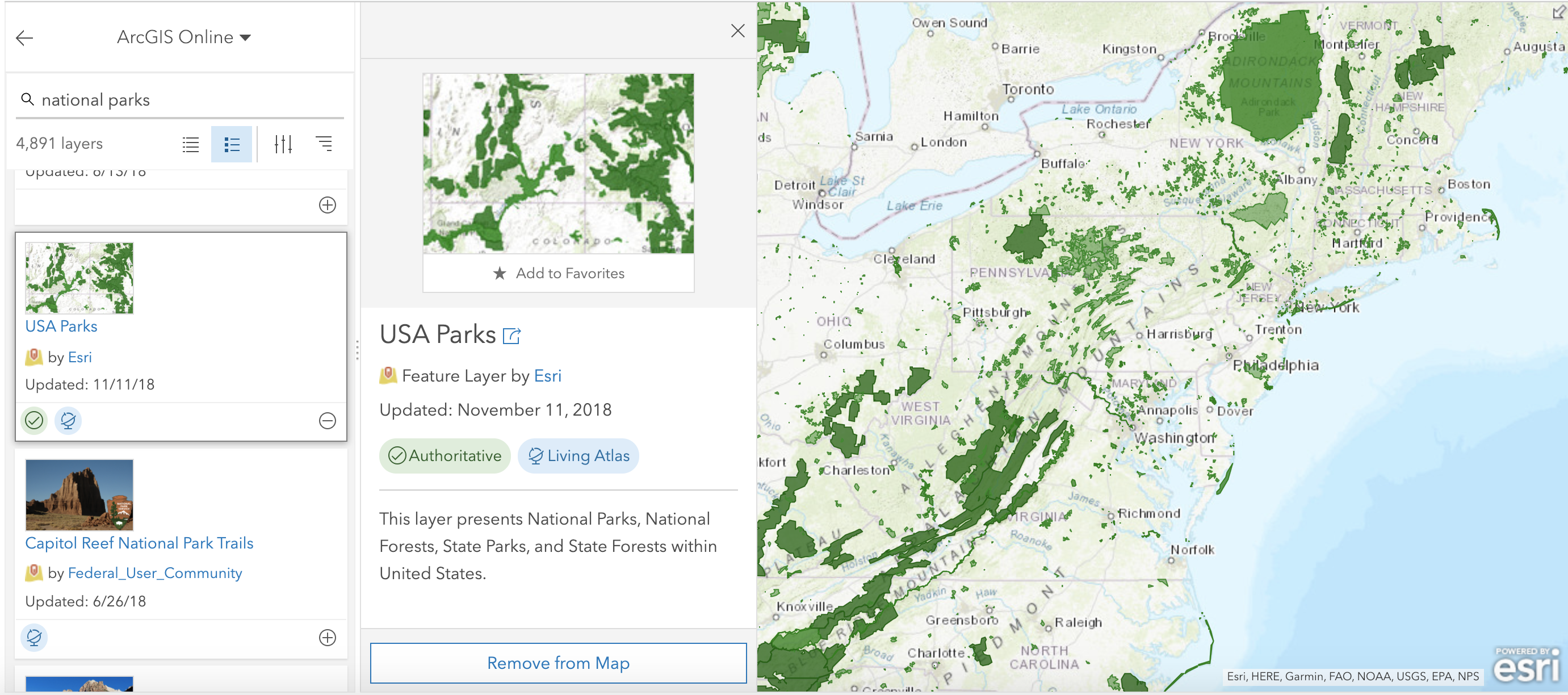1568x695 pixels.
Task: Go back with the left arrow icon
Action: [24, 37]
